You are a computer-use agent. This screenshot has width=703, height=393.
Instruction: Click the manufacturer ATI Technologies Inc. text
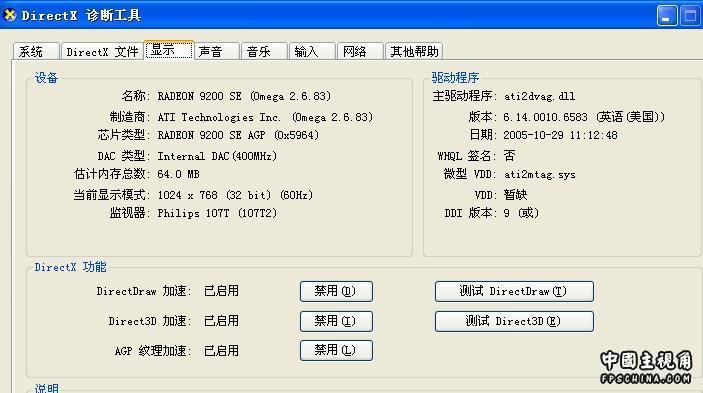point(265,117)
